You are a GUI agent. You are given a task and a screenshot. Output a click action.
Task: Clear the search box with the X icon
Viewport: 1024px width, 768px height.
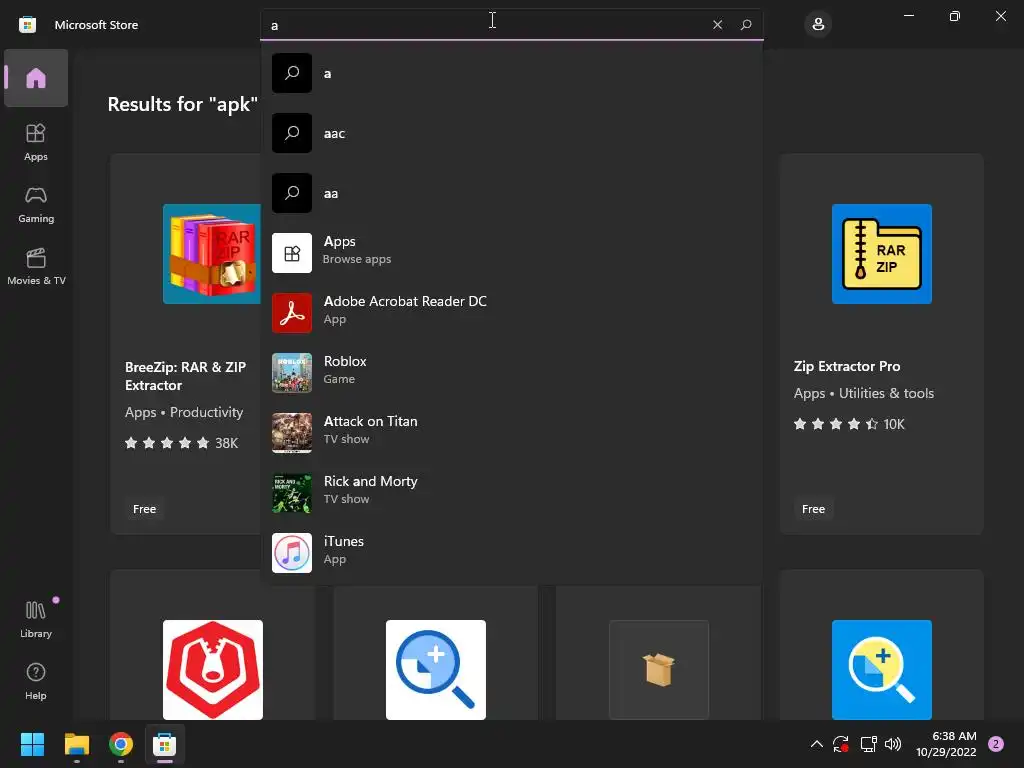[718, 25]
